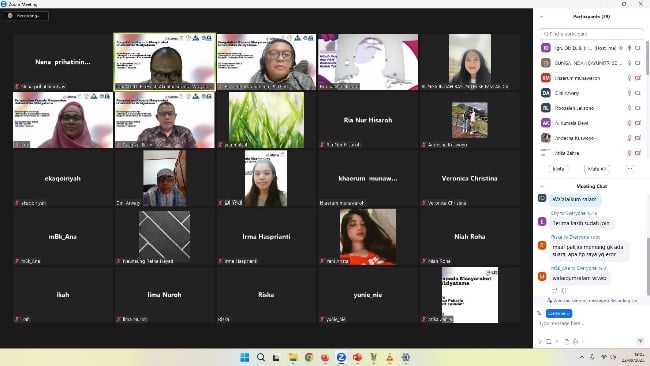Toggle video for Khaerum Munawaroh in participants list
Screen dimensions: 650x366
pos(638,78)
